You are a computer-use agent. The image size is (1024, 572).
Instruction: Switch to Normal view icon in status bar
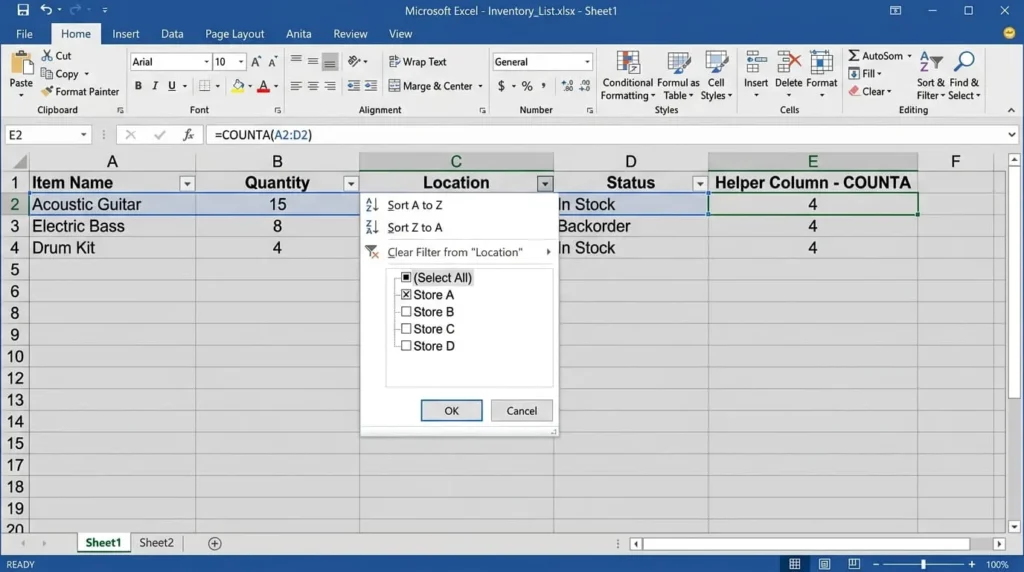tap(795, 564)
